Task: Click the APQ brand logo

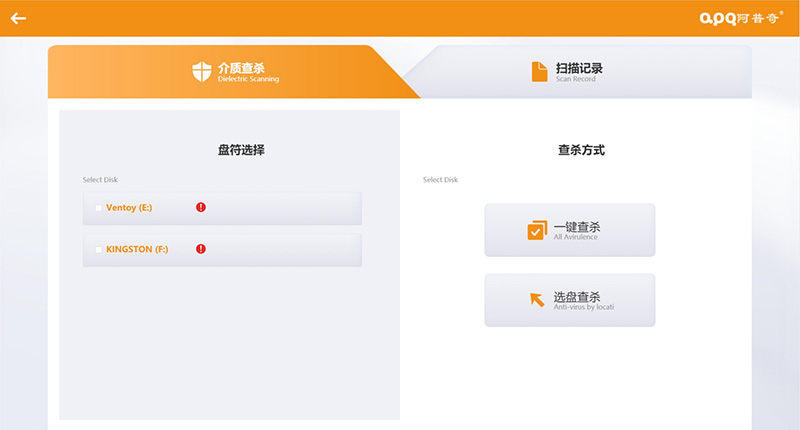Action: click(x=741, y=18)
